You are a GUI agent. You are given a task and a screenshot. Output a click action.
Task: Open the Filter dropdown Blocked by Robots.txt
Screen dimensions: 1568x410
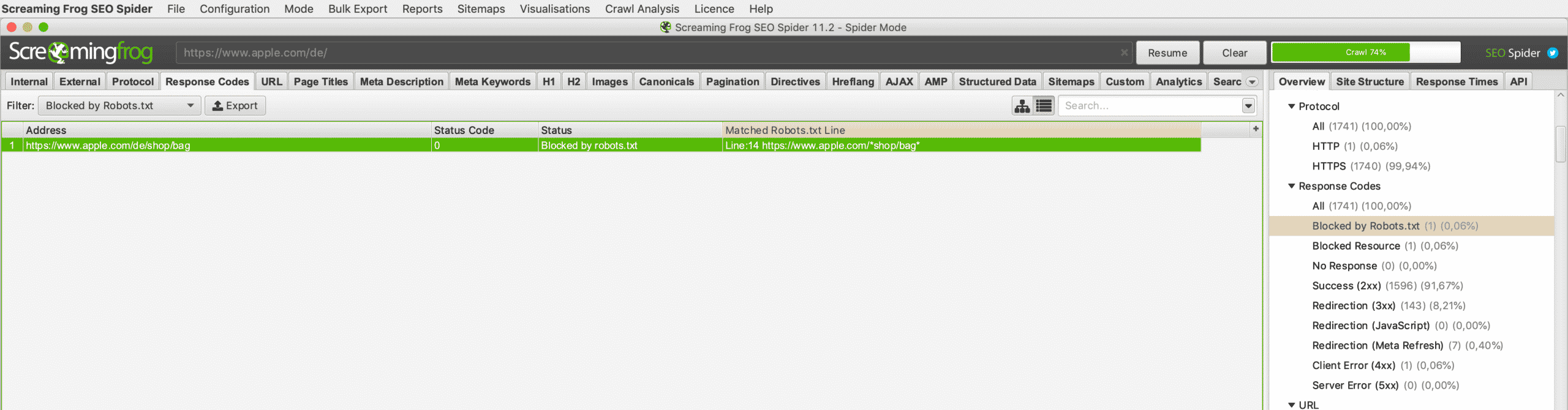tap(119, 106)
